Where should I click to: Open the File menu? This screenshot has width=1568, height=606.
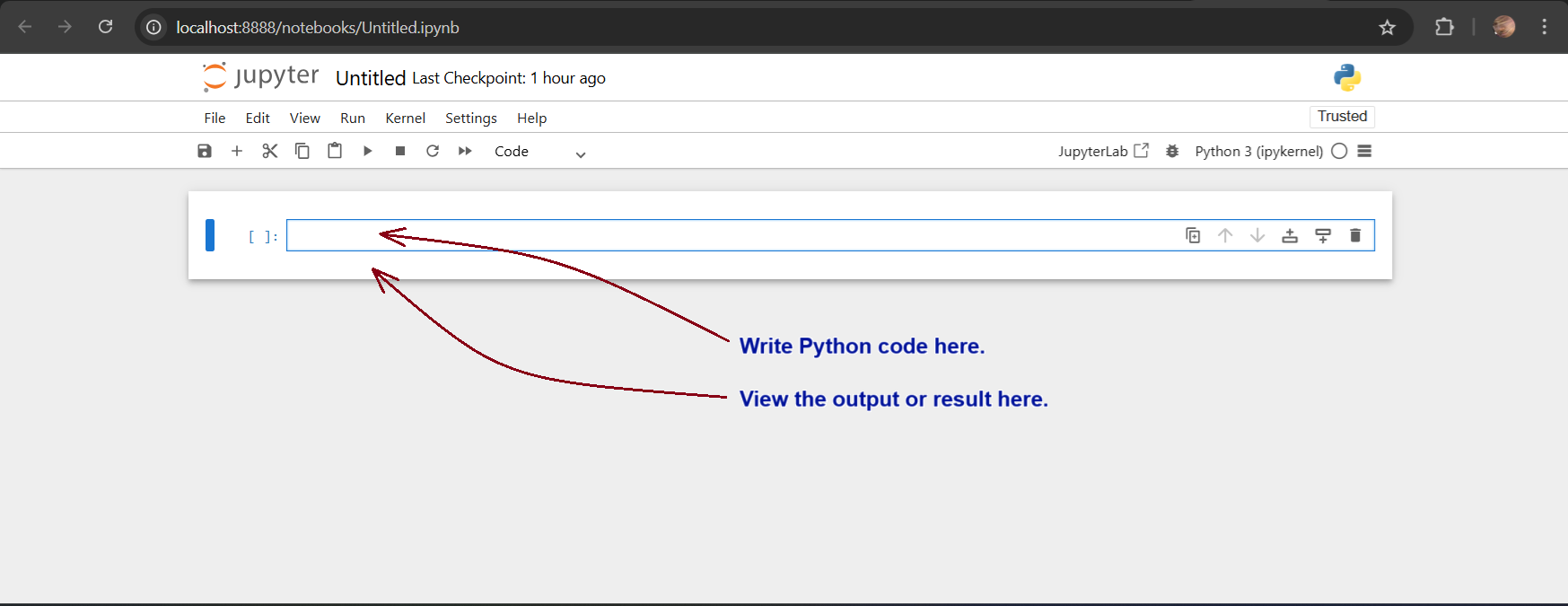click(x=215, y=118)
